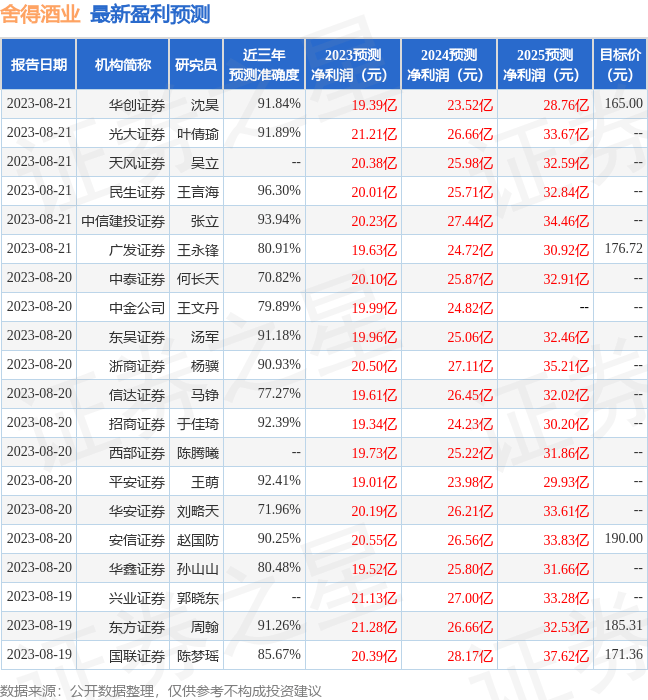The width and height of the screenshot is (648, 700).
Task: Click 2025 forecast 37.62亿
Action: click(566, 656)
